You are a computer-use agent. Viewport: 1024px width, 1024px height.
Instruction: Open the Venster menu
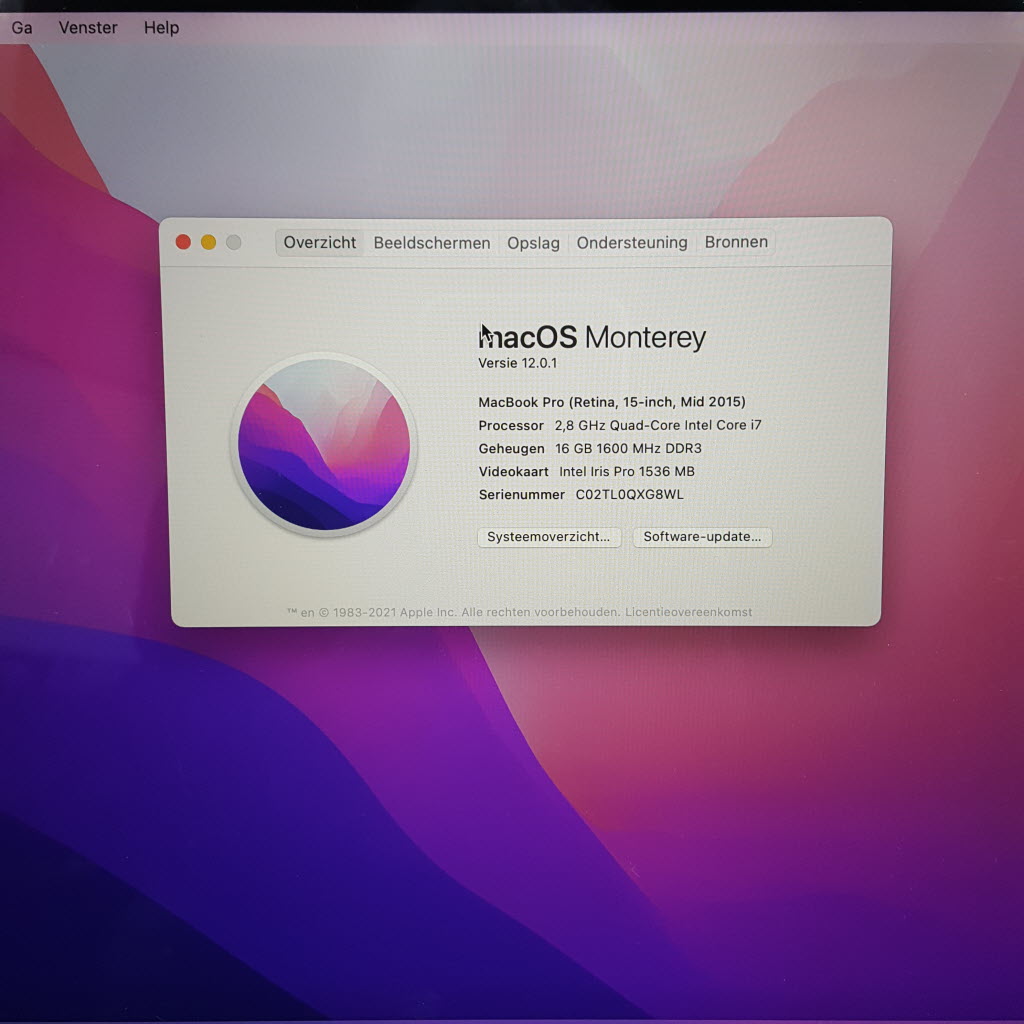[x=88, y=28]
